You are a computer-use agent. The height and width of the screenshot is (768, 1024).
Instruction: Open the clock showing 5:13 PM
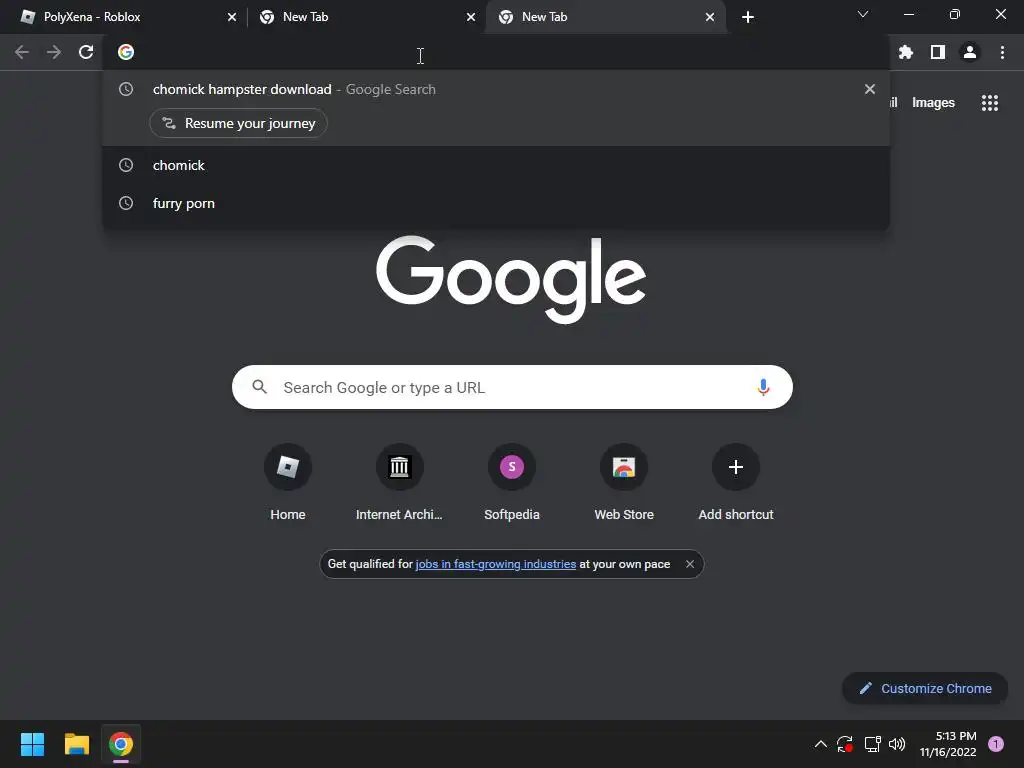[948, 744]
